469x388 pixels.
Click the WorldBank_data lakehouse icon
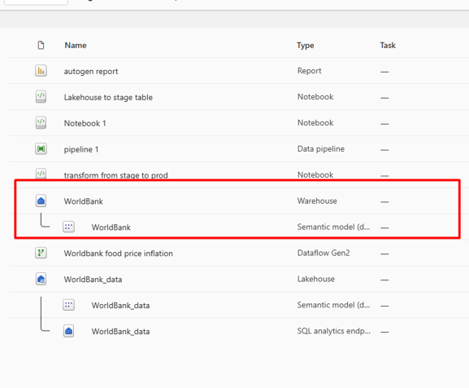tap(41, 279)
